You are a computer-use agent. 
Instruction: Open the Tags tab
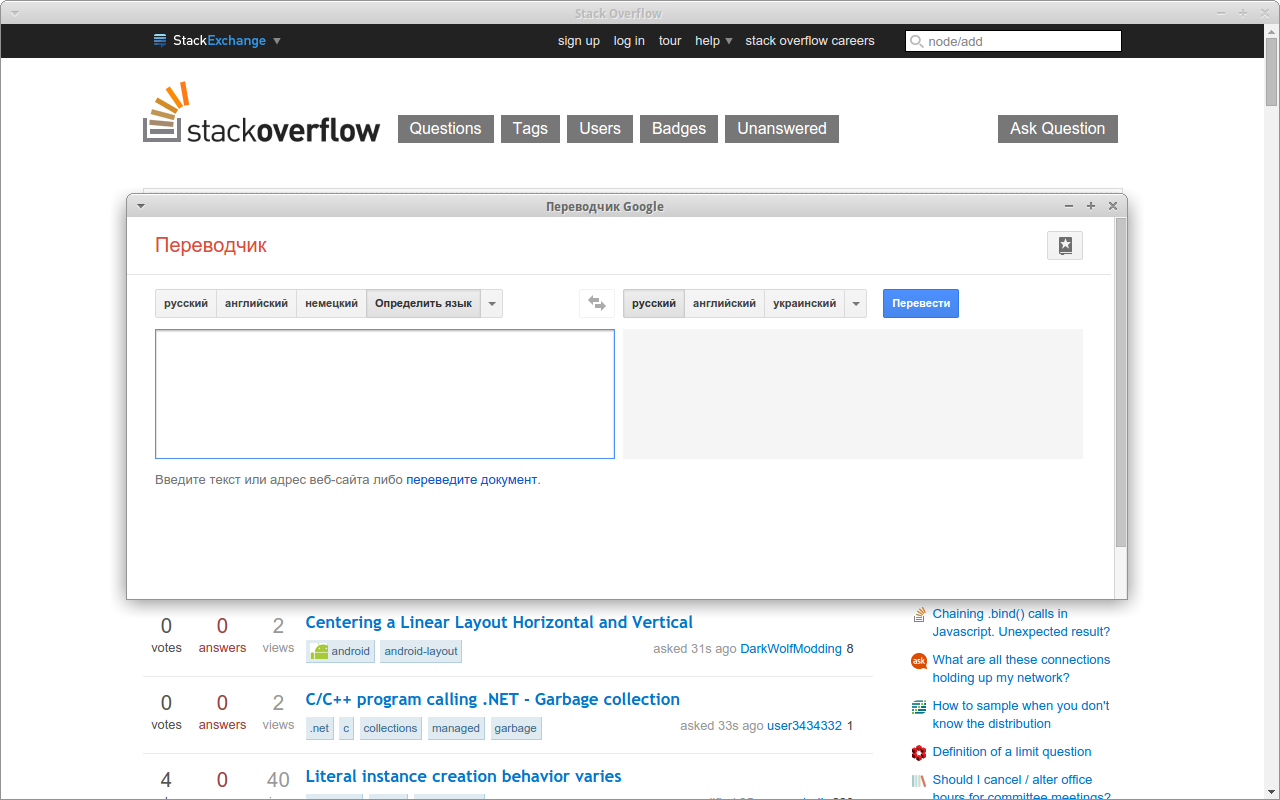[530, 129]
